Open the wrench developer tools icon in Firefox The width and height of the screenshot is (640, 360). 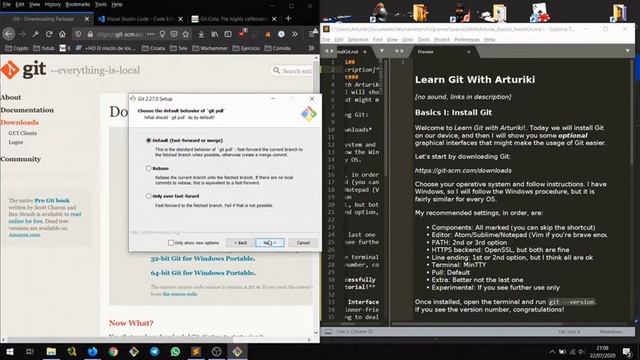[36, 34]
